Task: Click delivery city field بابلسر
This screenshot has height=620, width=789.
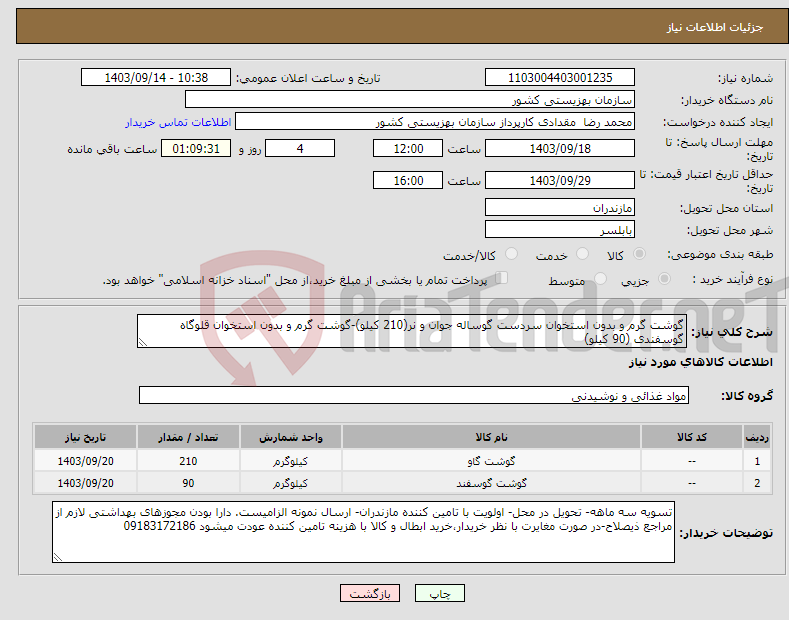Action: tap(560, 229)
